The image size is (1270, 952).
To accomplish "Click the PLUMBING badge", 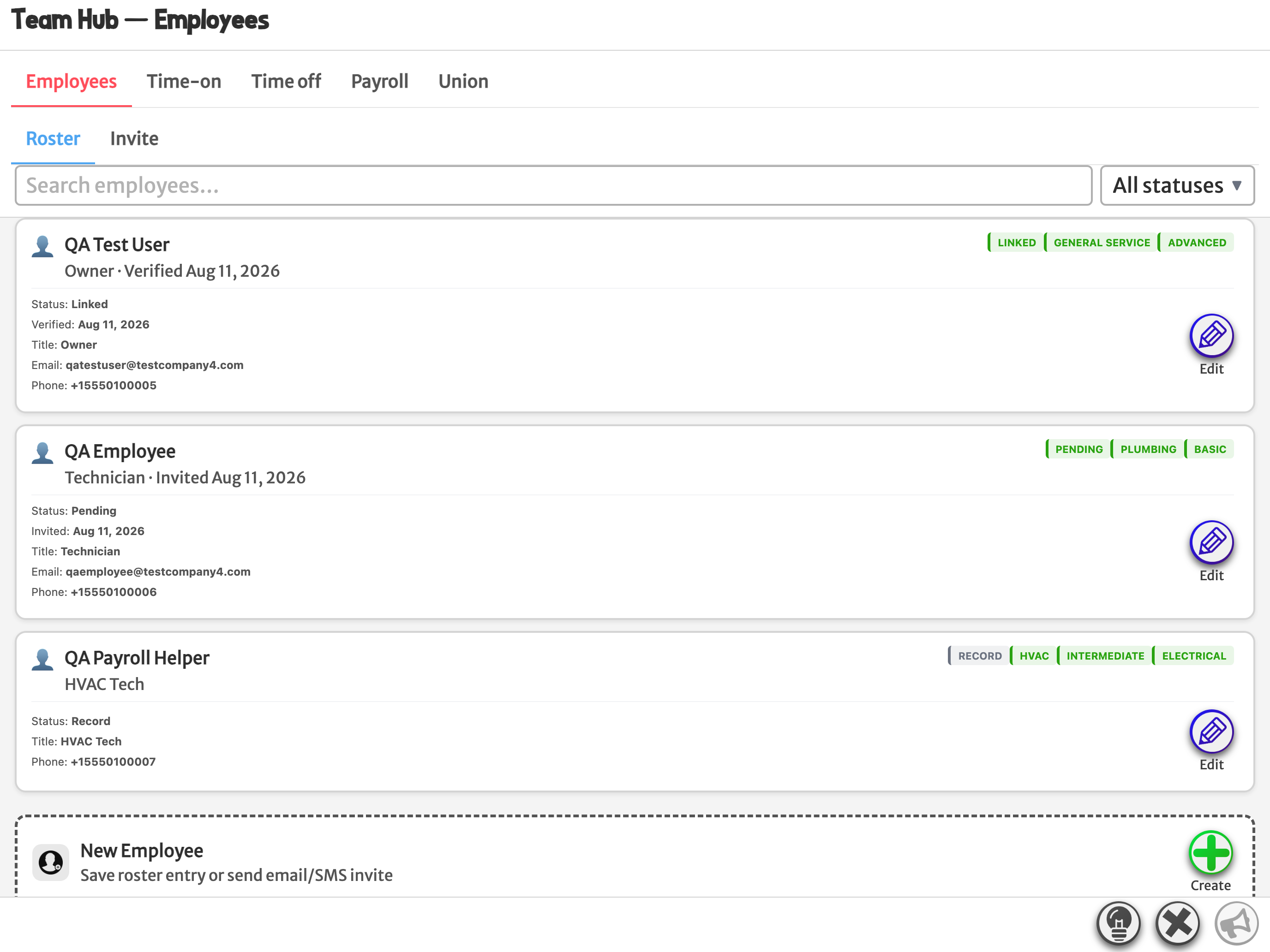I will [x=1147, y=449].
